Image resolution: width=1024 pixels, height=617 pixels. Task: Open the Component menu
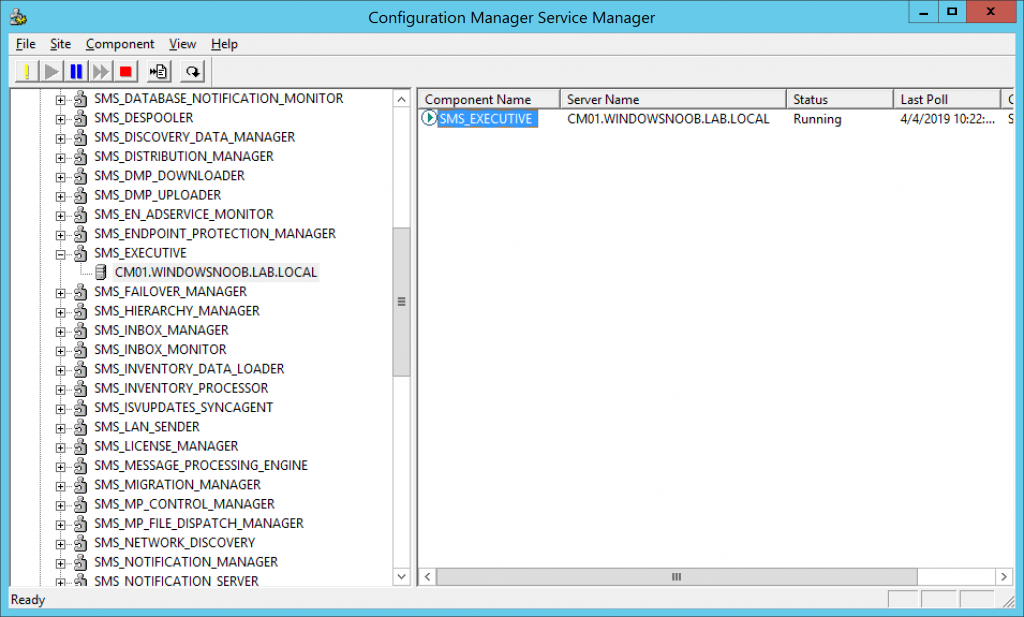119,44
